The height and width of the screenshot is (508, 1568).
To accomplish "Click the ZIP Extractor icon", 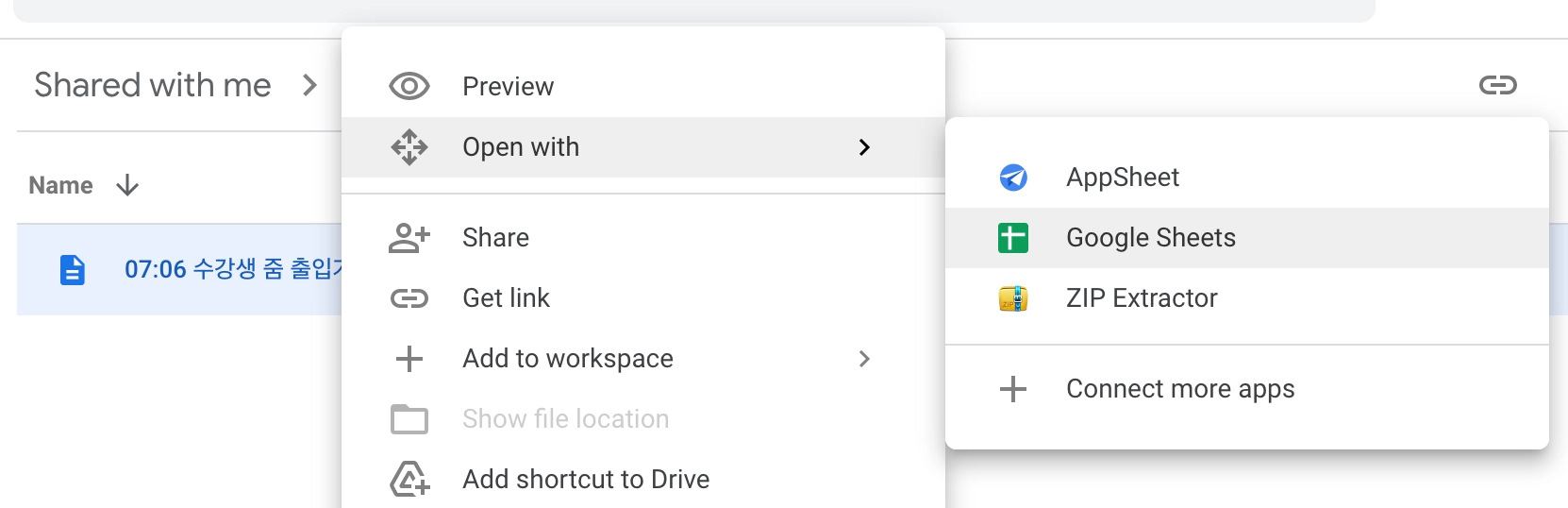I will pos(1013,298).
